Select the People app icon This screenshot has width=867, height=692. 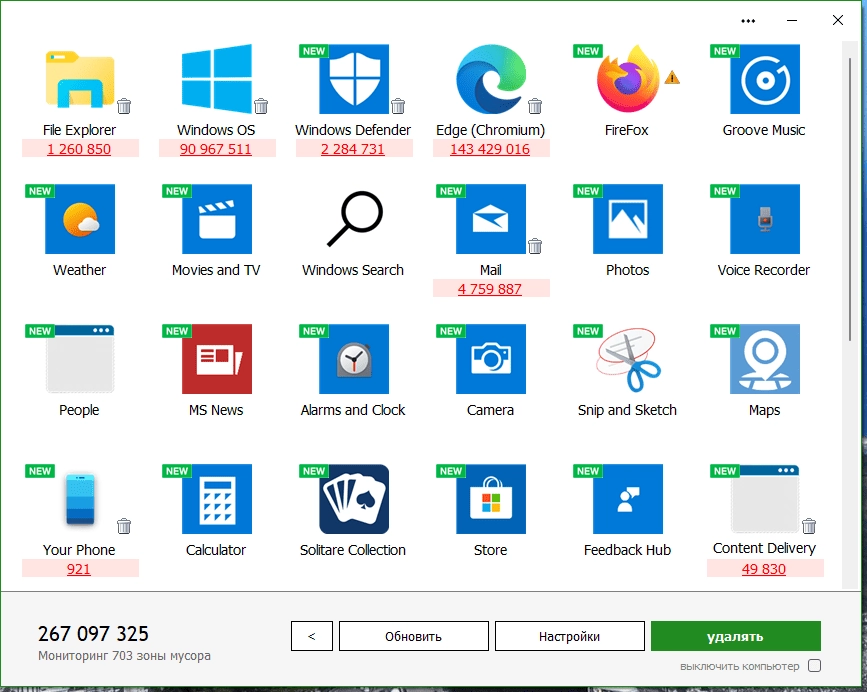click(80, 359)
